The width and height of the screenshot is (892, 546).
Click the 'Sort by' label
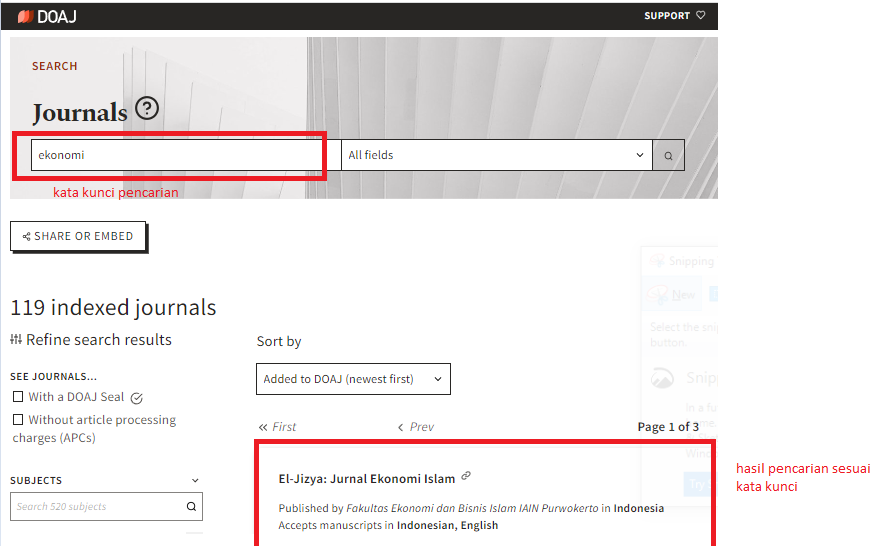click(279, 341)
